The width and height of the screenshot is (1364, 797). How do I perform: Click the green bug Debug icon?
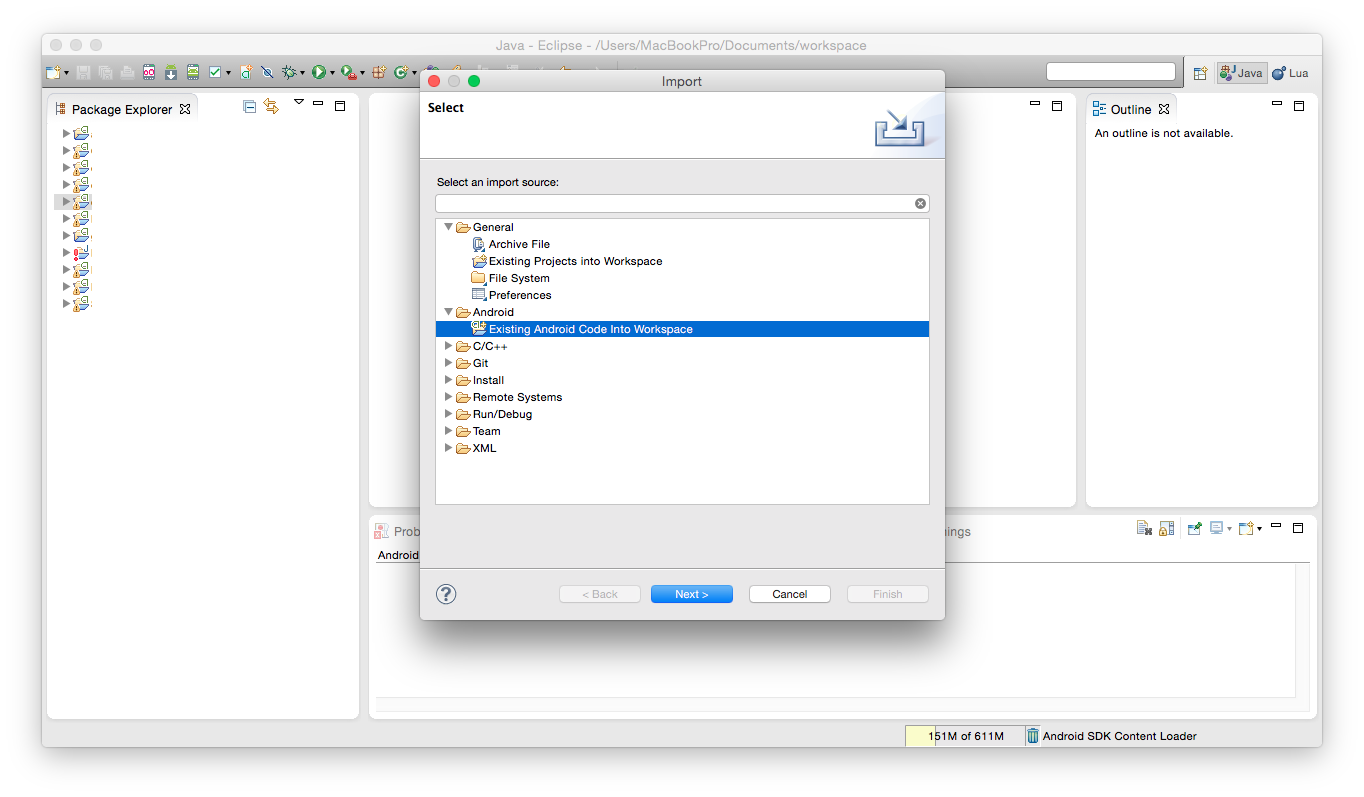(x=290, y=73)
